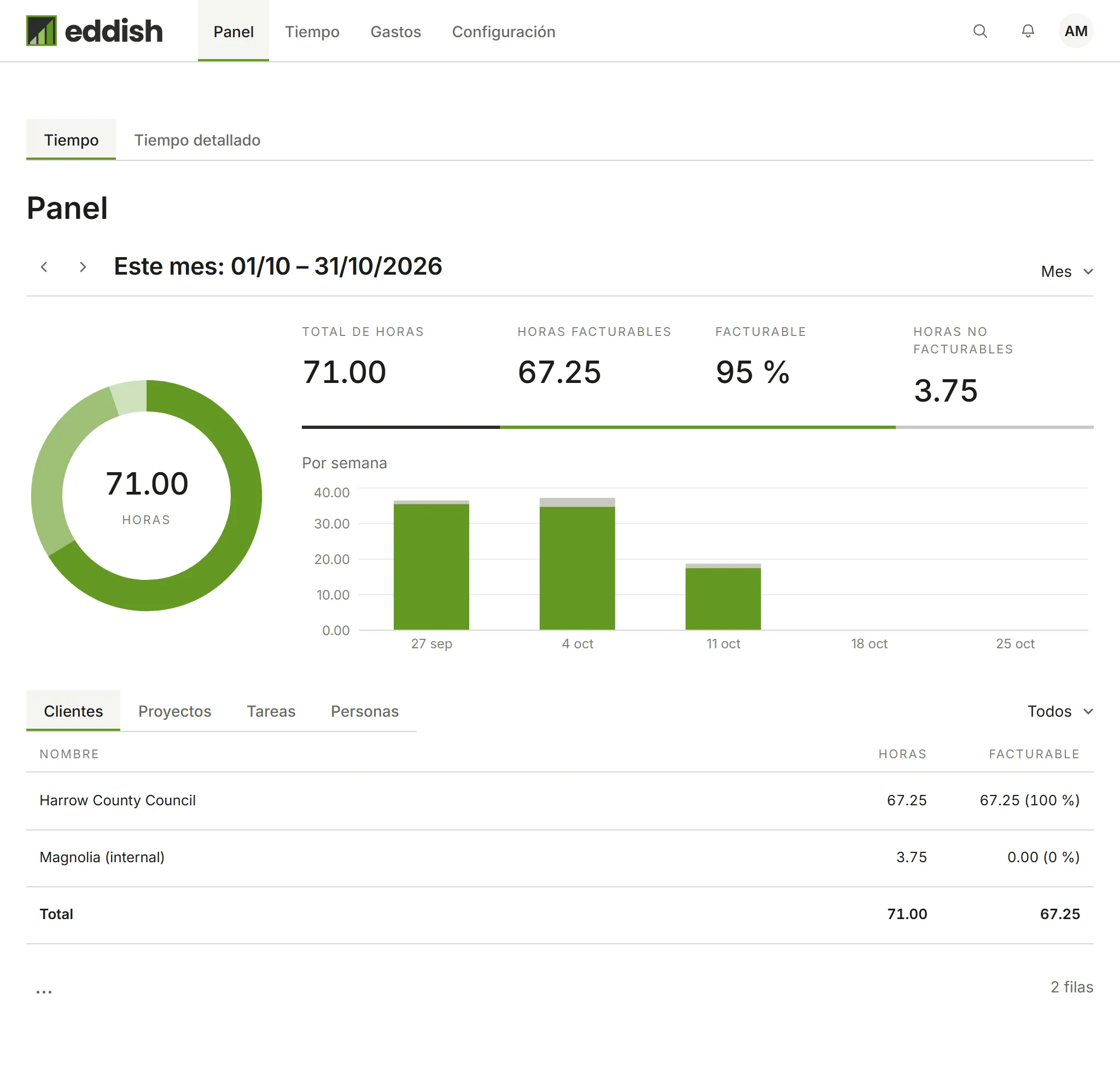Expand the Mes period dropdown
Image resolution: width=1120 pixels, height=1069 pixels.
[x=1066, y=271]
